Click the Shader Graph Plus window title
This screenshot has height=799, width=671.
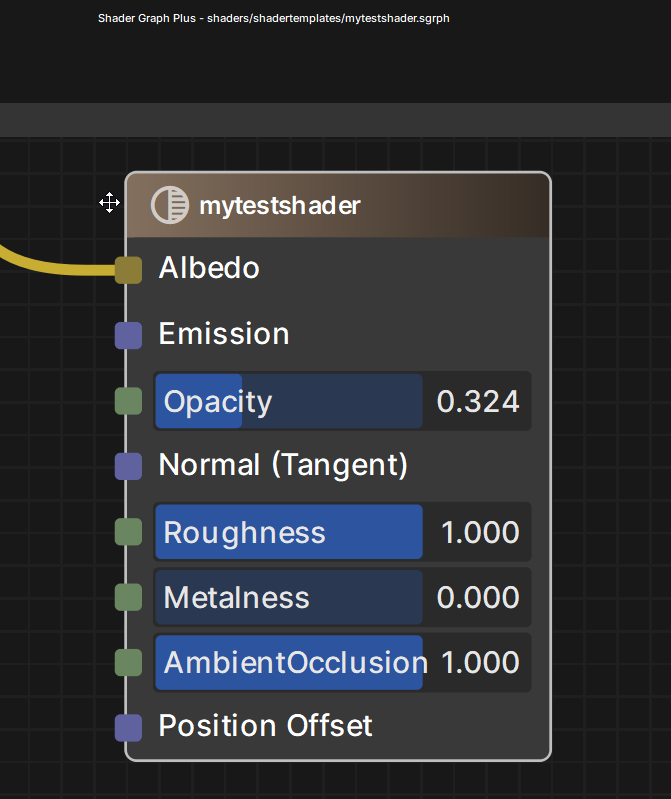tap(274, 18)
